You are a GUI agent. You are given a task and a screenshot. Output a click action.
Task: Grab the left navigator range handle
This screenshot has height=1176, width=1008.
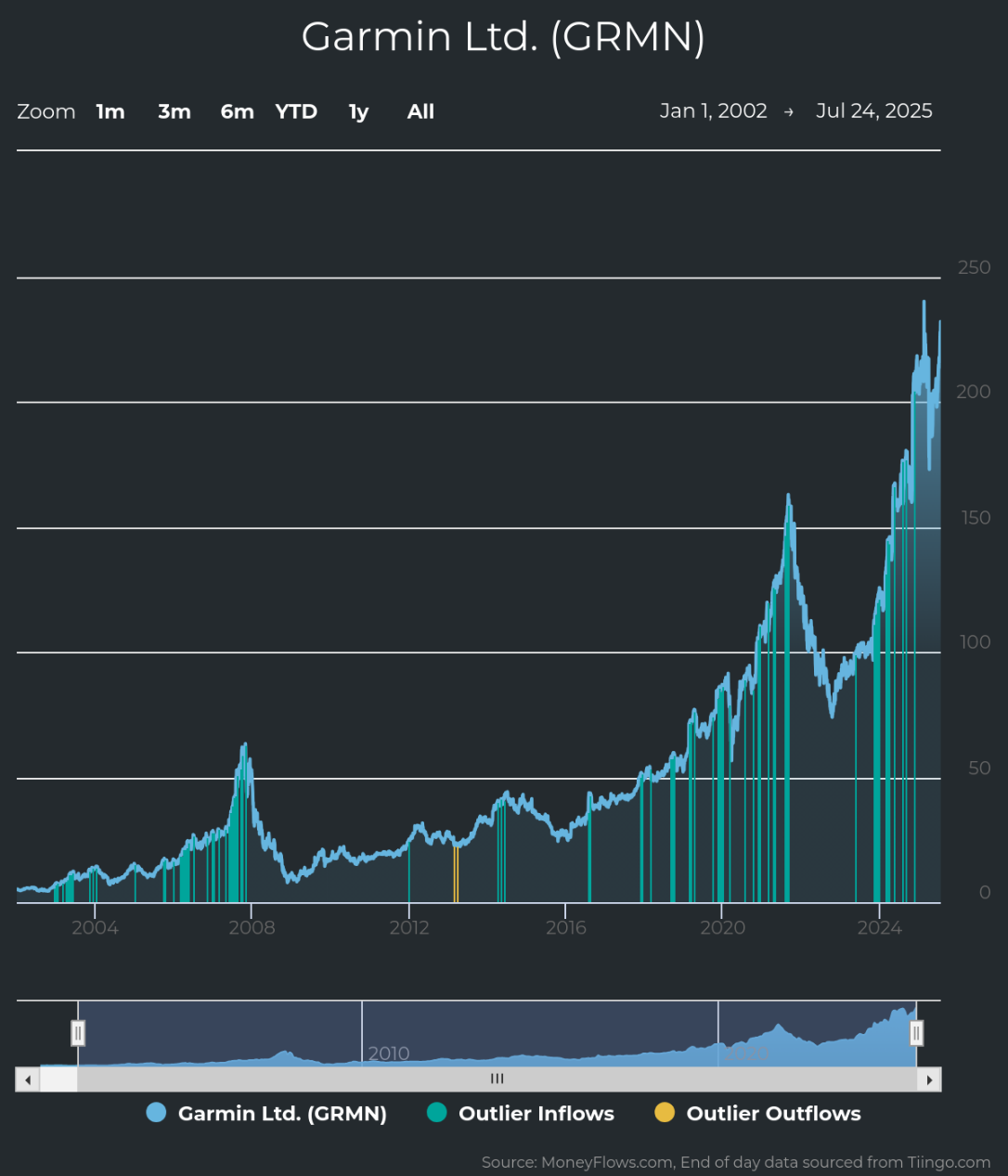point(78,1033)
